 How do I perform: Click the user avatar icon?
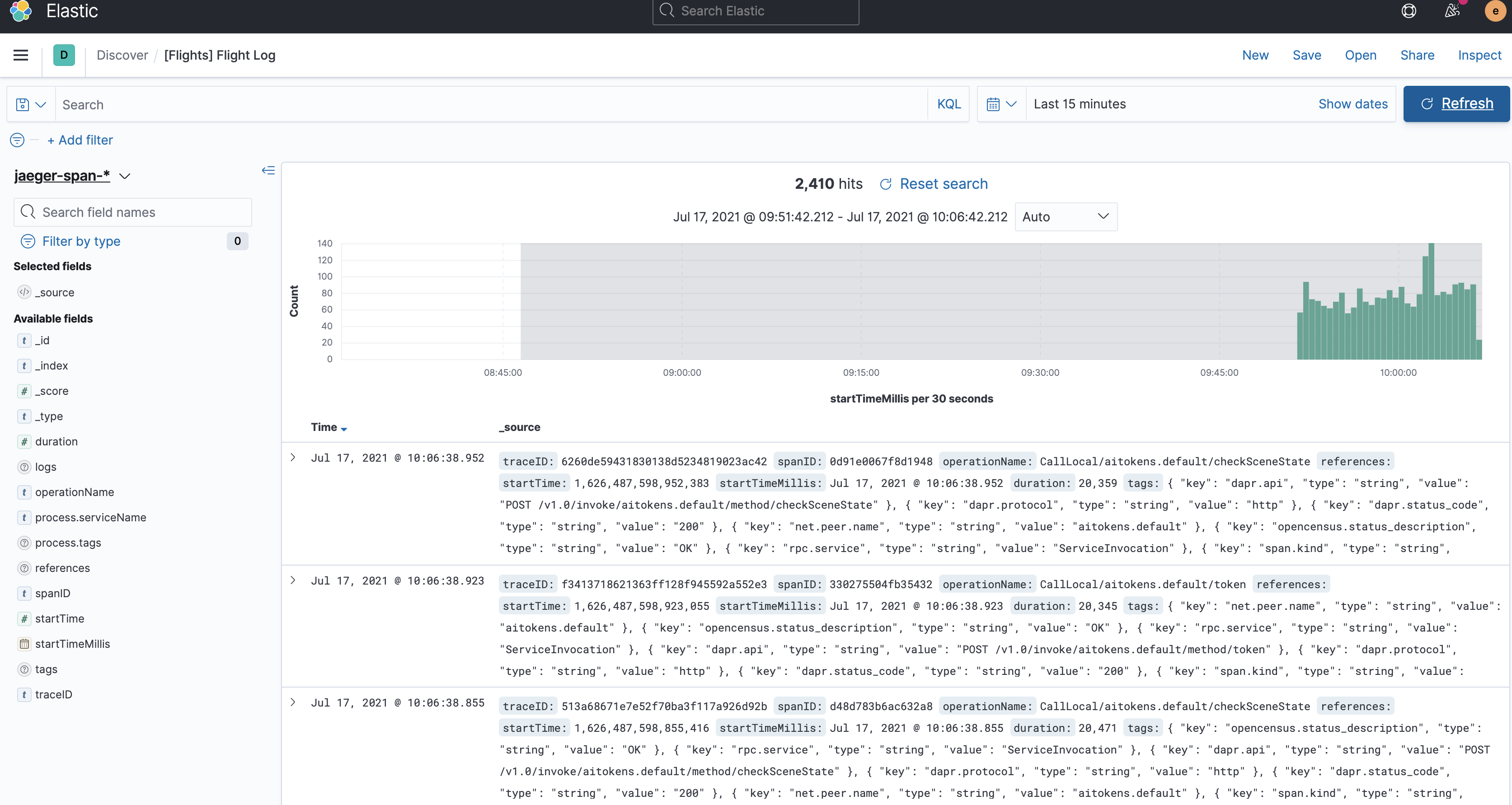click(x=1494, y=11)
